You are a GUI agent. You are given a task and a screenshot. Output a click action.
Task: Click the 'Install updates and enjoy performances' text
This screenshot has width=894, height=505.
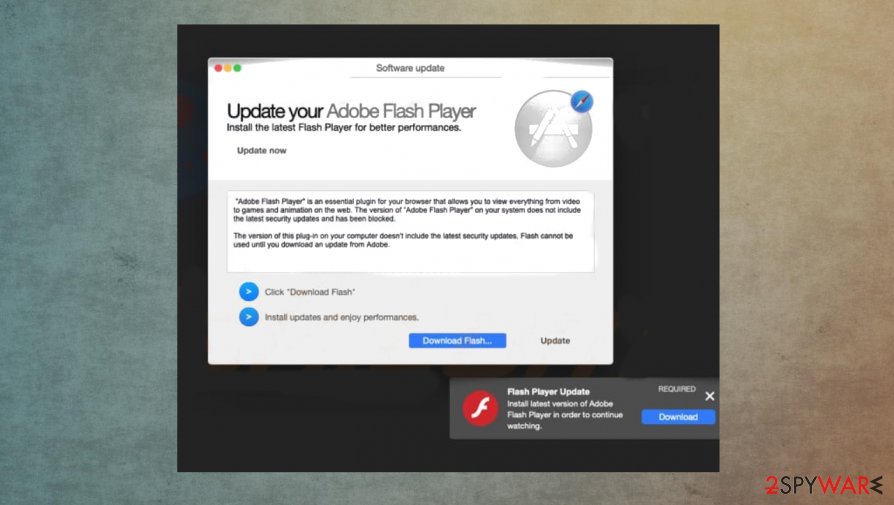click(x=342, y=317)
